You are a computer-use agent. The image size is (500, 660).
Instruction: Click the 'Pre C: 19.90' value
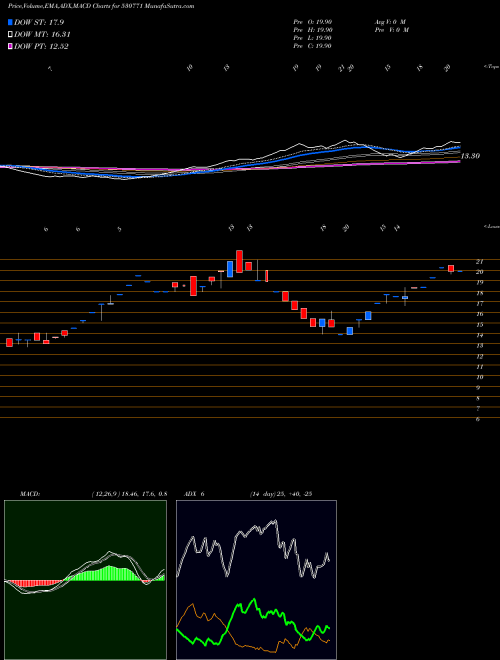313,46
